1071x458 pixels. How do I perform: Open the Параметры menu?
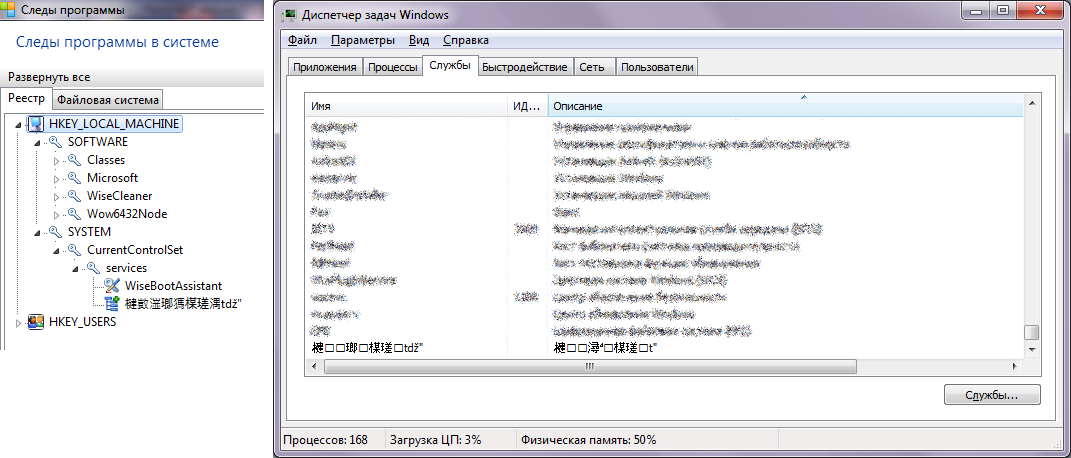363,40
